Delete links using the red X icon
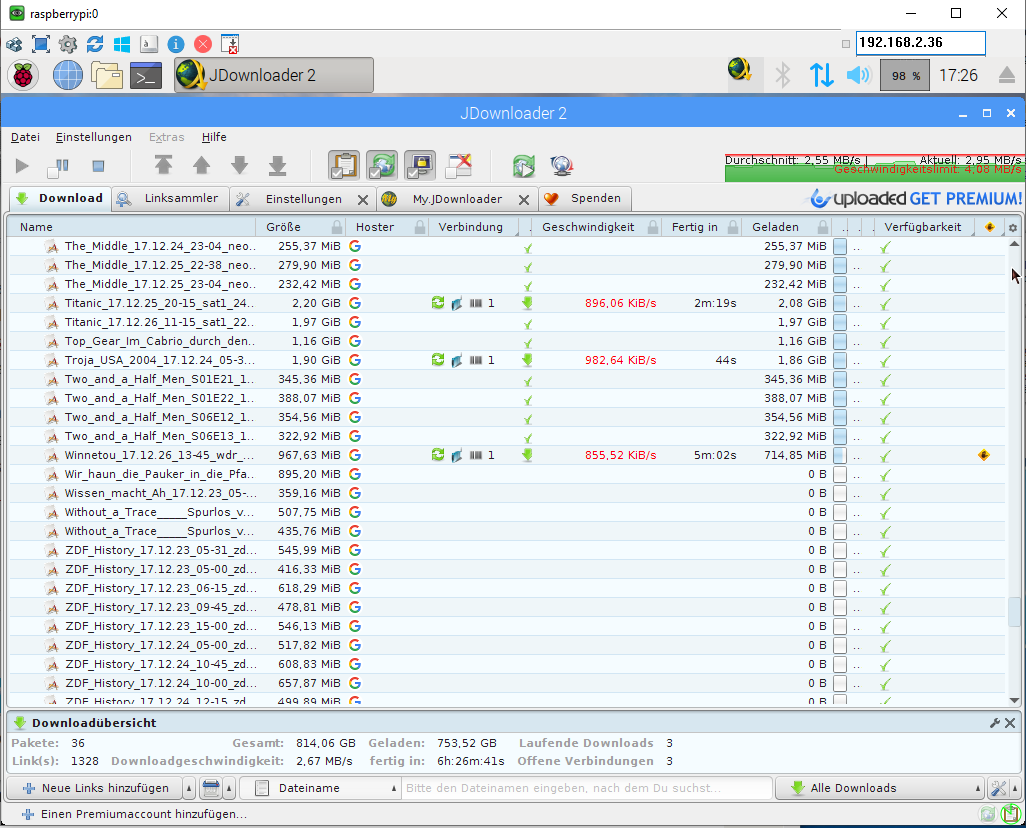The width and height of the screenshot is (1026, 828). point(459,166)
